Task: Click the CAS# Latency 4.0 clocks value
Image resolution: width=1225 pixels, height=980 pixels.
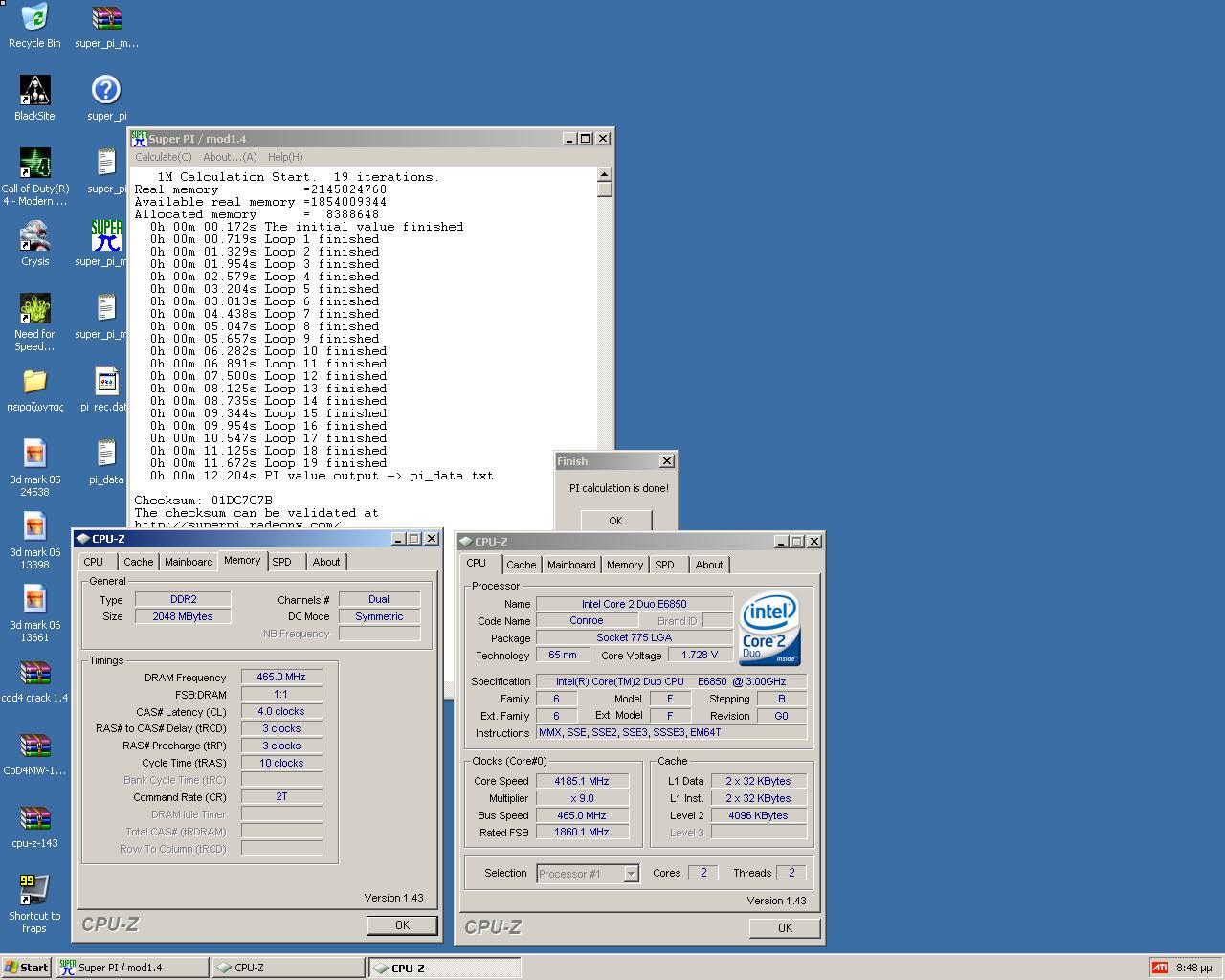Action: click(x=281, y=712)
